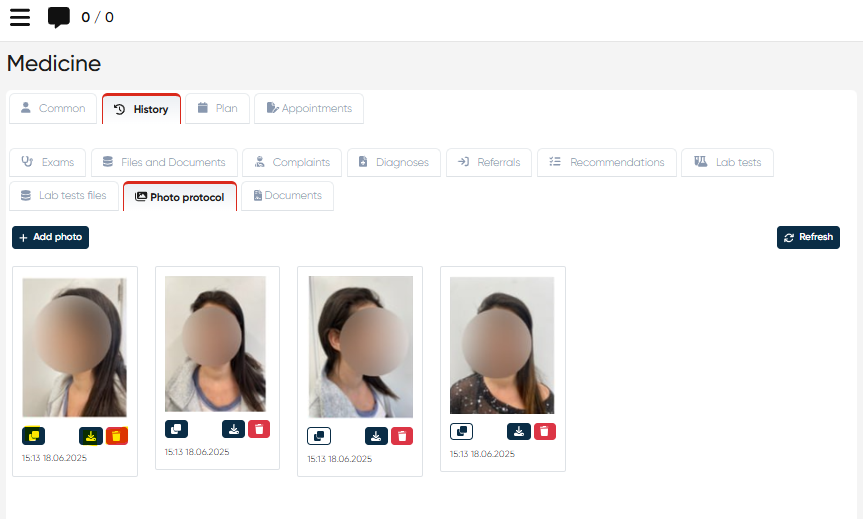Switch to the Common tab

(x=54, y=109)
